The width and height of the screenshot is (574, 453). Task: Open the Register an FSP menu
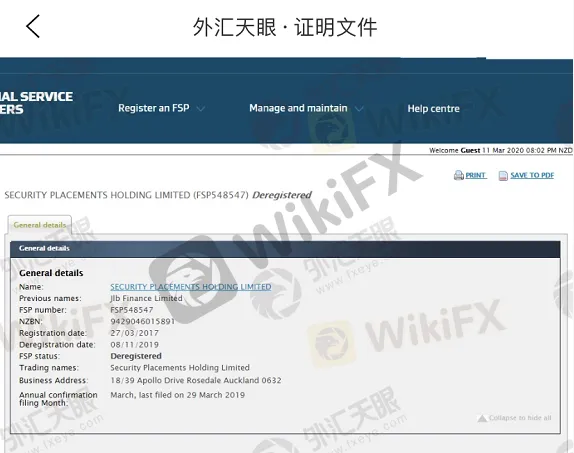(154, 108)
